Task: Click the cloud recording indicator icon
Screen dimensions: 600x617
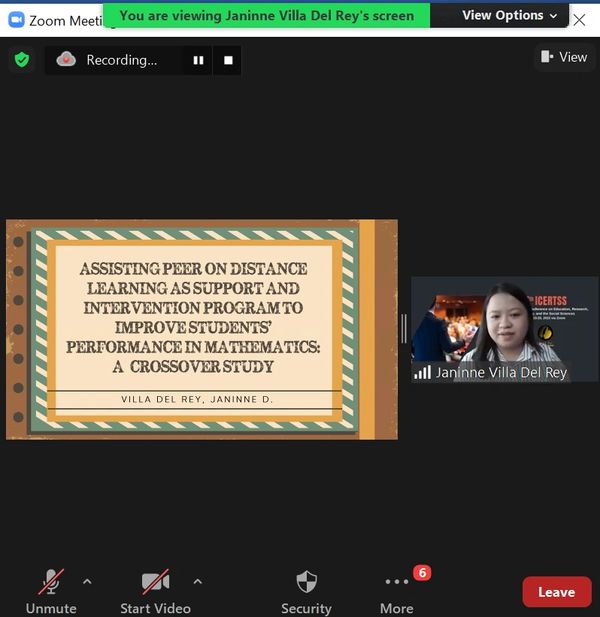Action: coord(66,60)
